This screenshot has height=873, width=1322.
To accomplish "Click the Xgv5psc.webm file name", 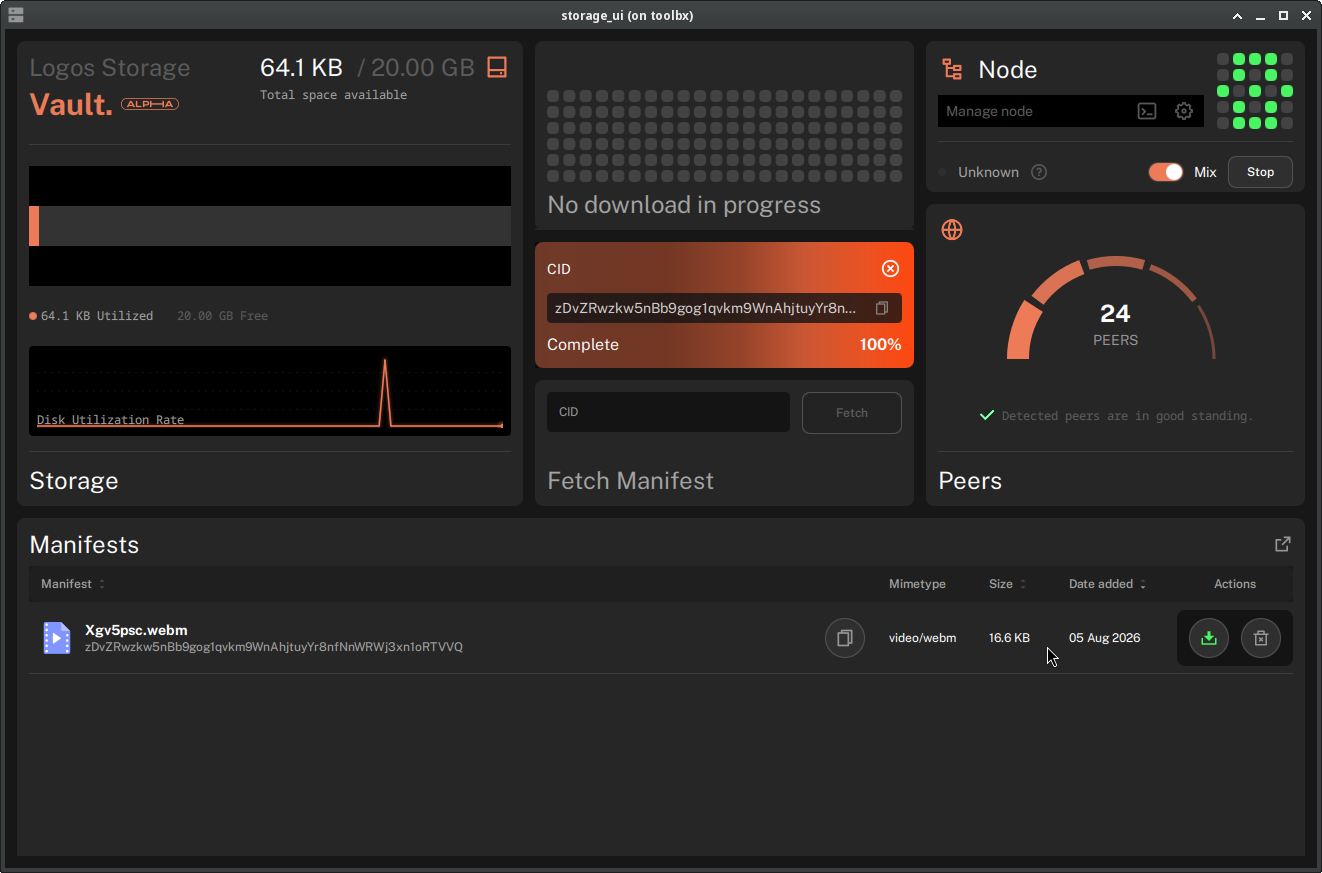I will click(x=136, y=630).
